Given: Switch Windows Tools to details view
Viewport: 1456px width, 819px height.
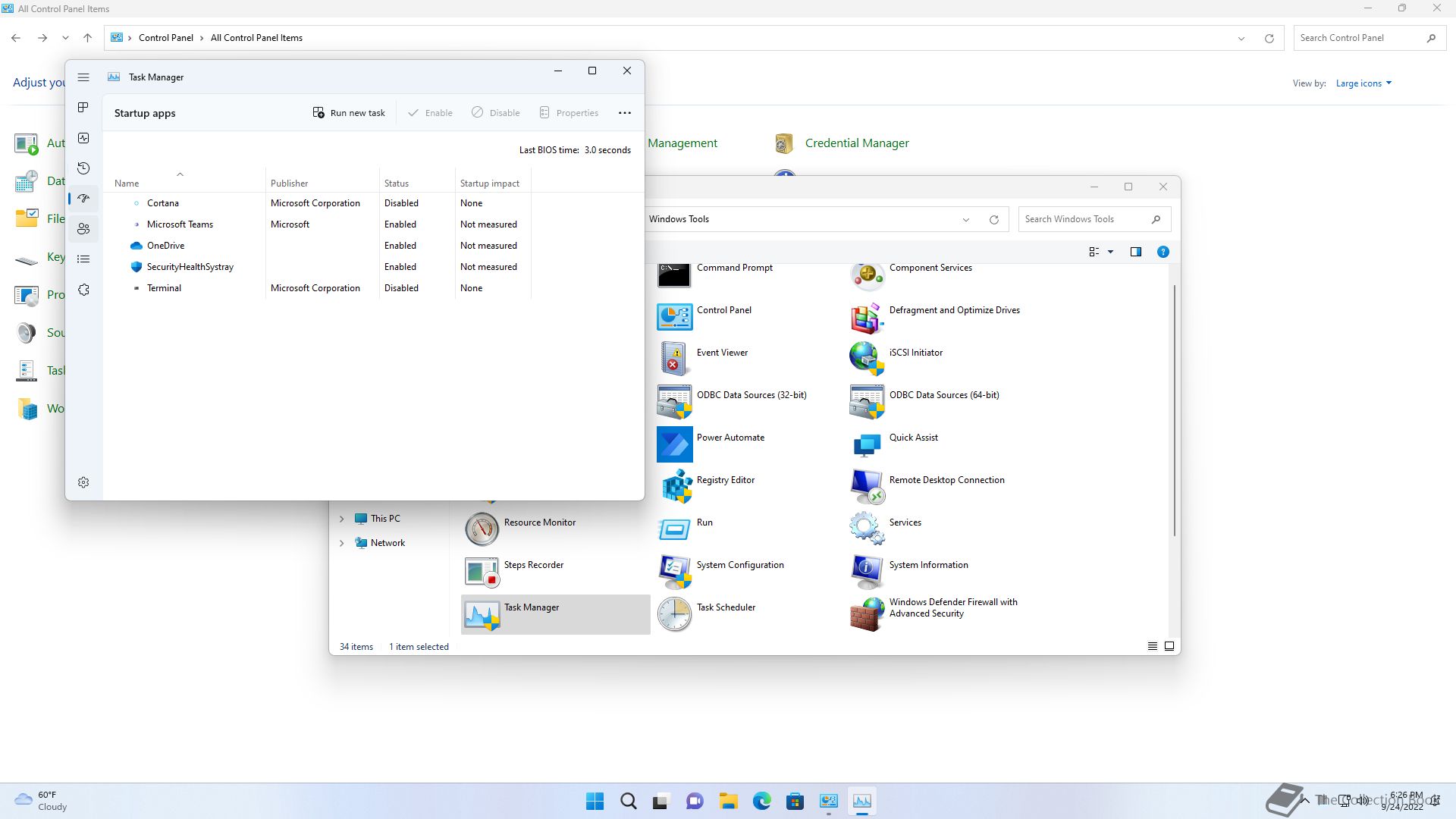Looking at the screenshot, I should pyautogui.click(x=1153, y=646).
